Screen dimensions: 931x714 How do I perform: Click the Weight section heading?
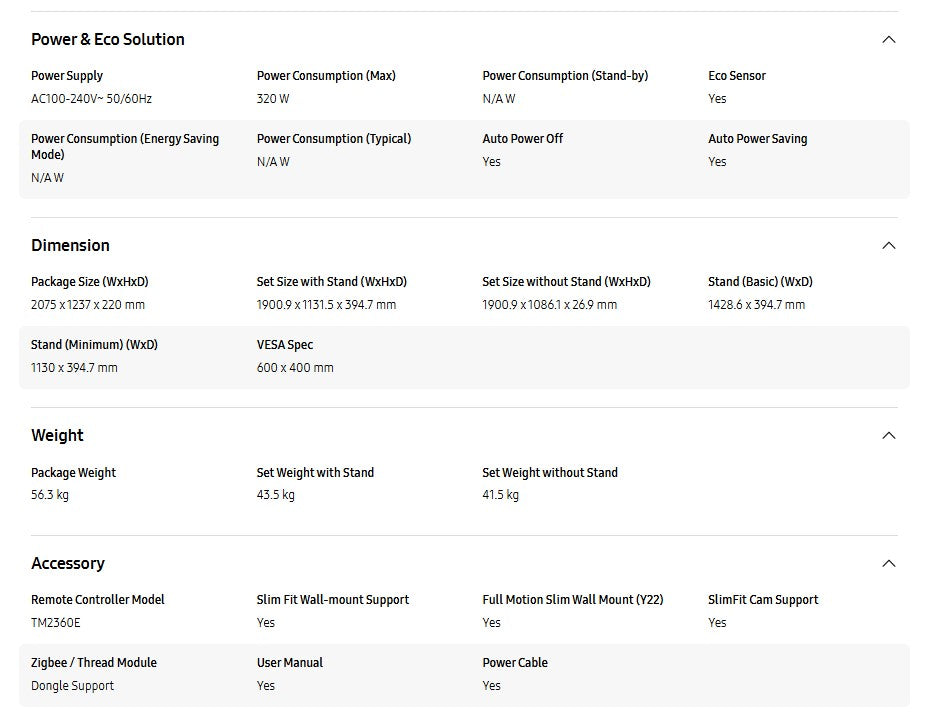tap(57, 436)
